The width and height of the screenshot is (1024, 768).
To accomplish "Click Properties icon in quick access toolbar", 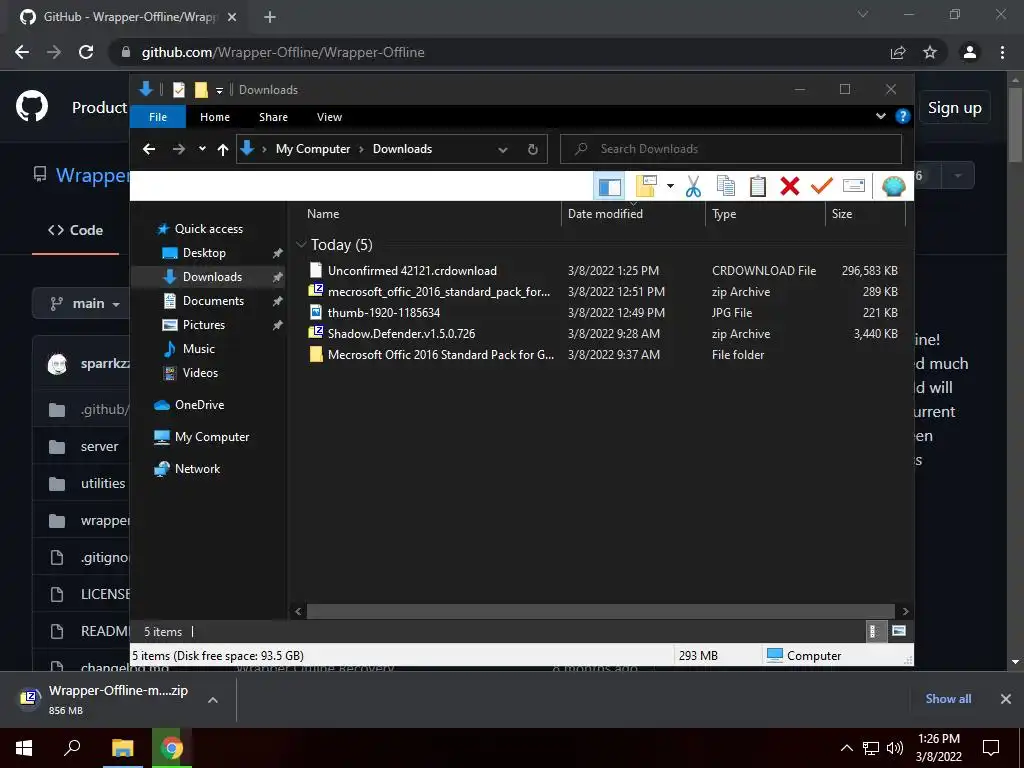I will [x=178, y=89].
